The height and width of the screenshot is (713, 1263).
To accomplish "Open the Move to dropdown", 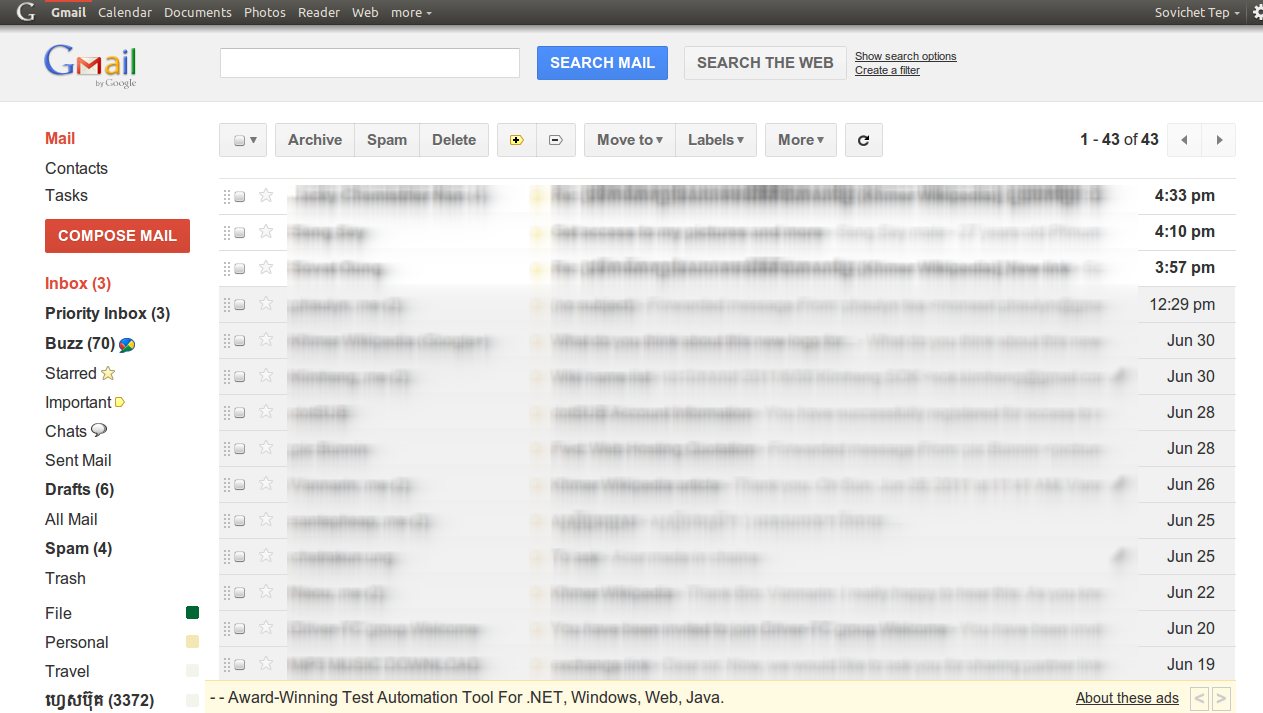I will (629, 140).
